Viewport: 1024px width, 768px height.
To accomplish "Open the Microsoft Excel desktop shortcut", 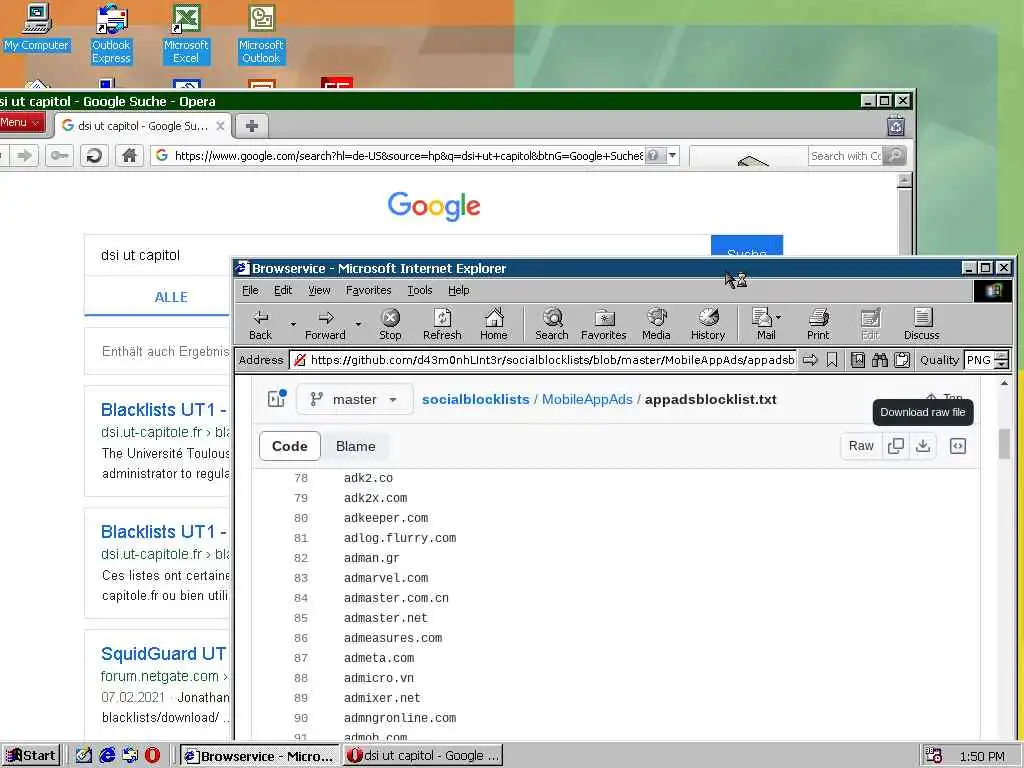I will point(186,33).
